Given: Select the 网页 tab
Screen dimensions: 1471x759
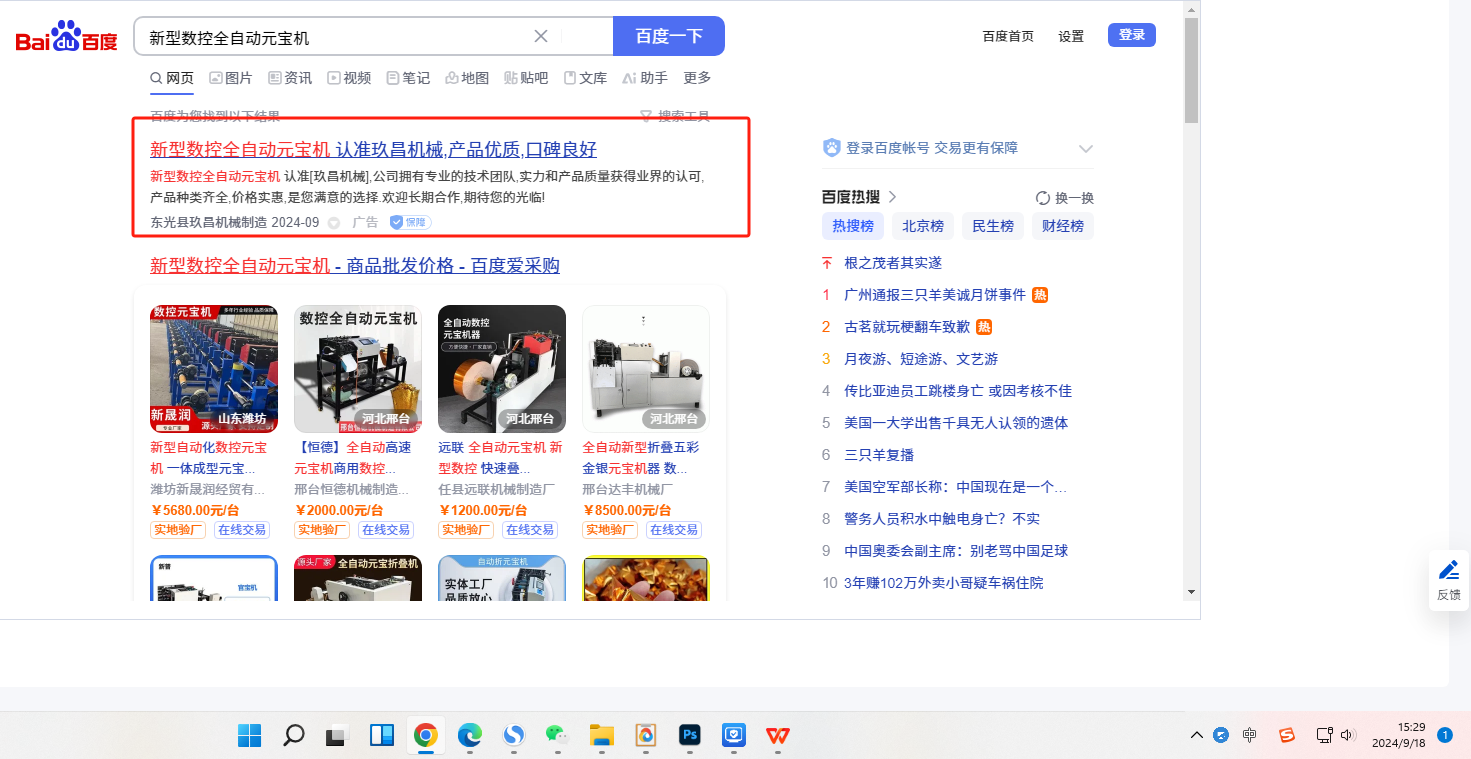Looking at the screenshot, I should pyautogui.click(x=172, y=78).
